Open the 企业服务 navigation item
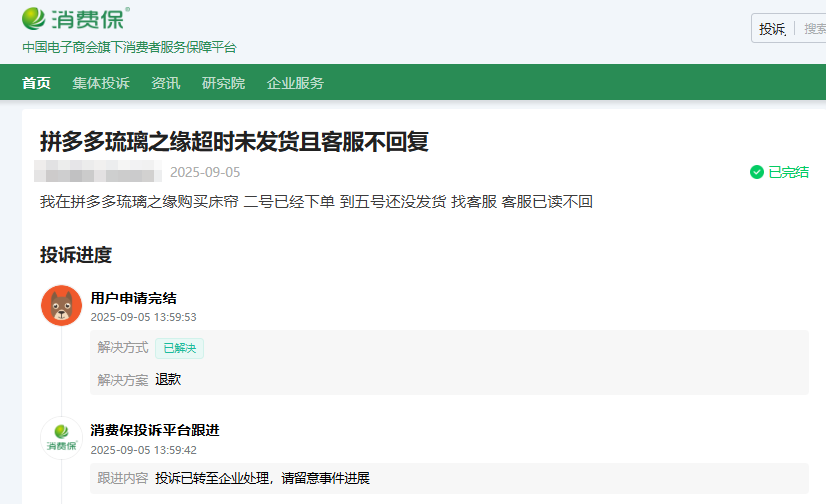 [295, 83]
